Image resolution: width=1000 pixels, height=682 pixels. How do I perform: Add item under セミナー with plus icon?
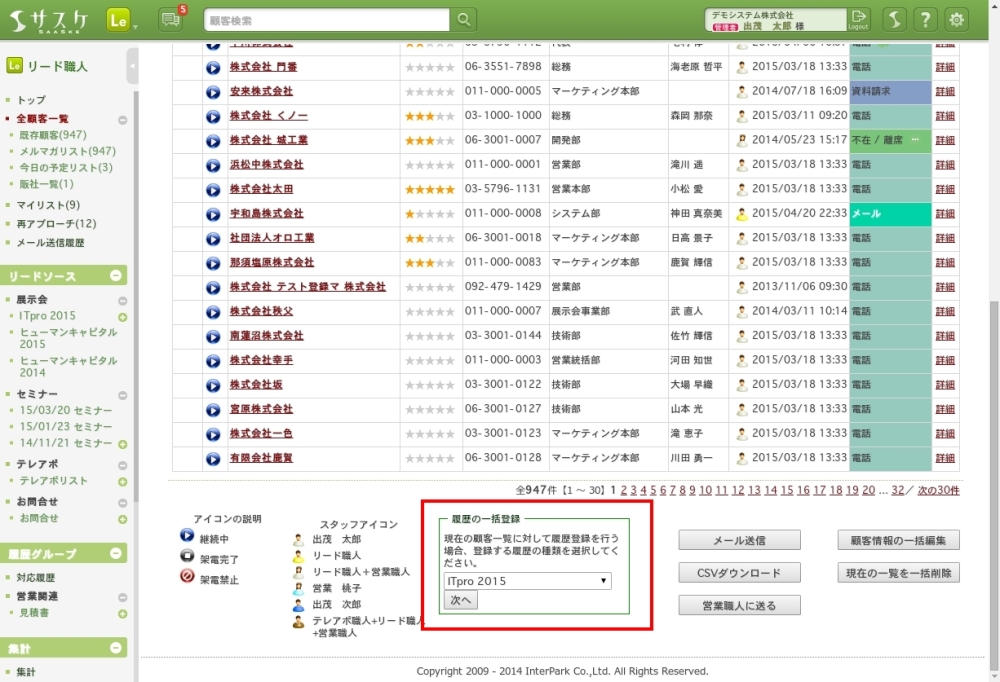123,443
